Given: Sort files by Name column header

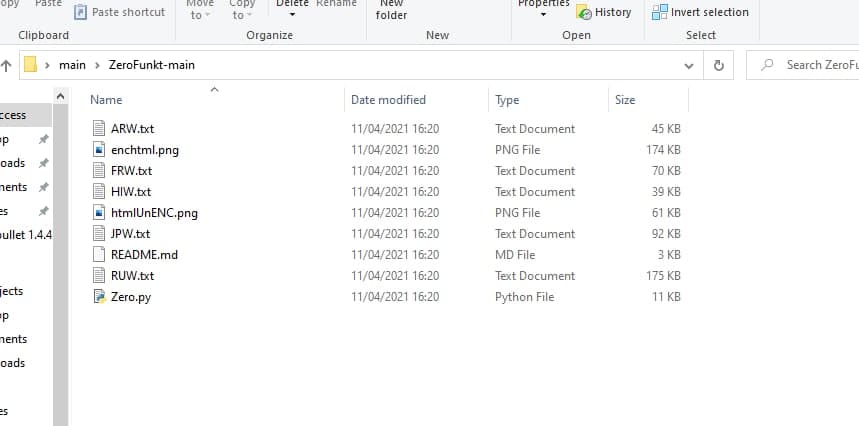Looking at the screenshot, I should click(x=106, y=100).
